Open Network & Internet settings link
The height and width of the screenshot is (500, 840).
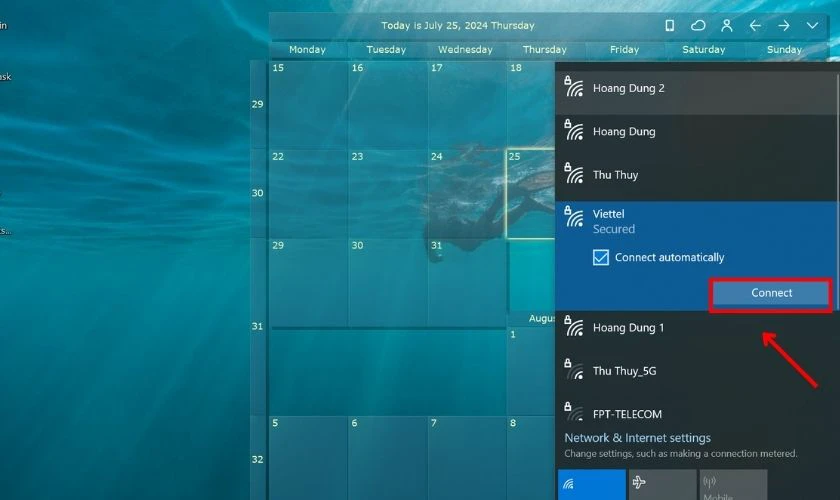638,438
